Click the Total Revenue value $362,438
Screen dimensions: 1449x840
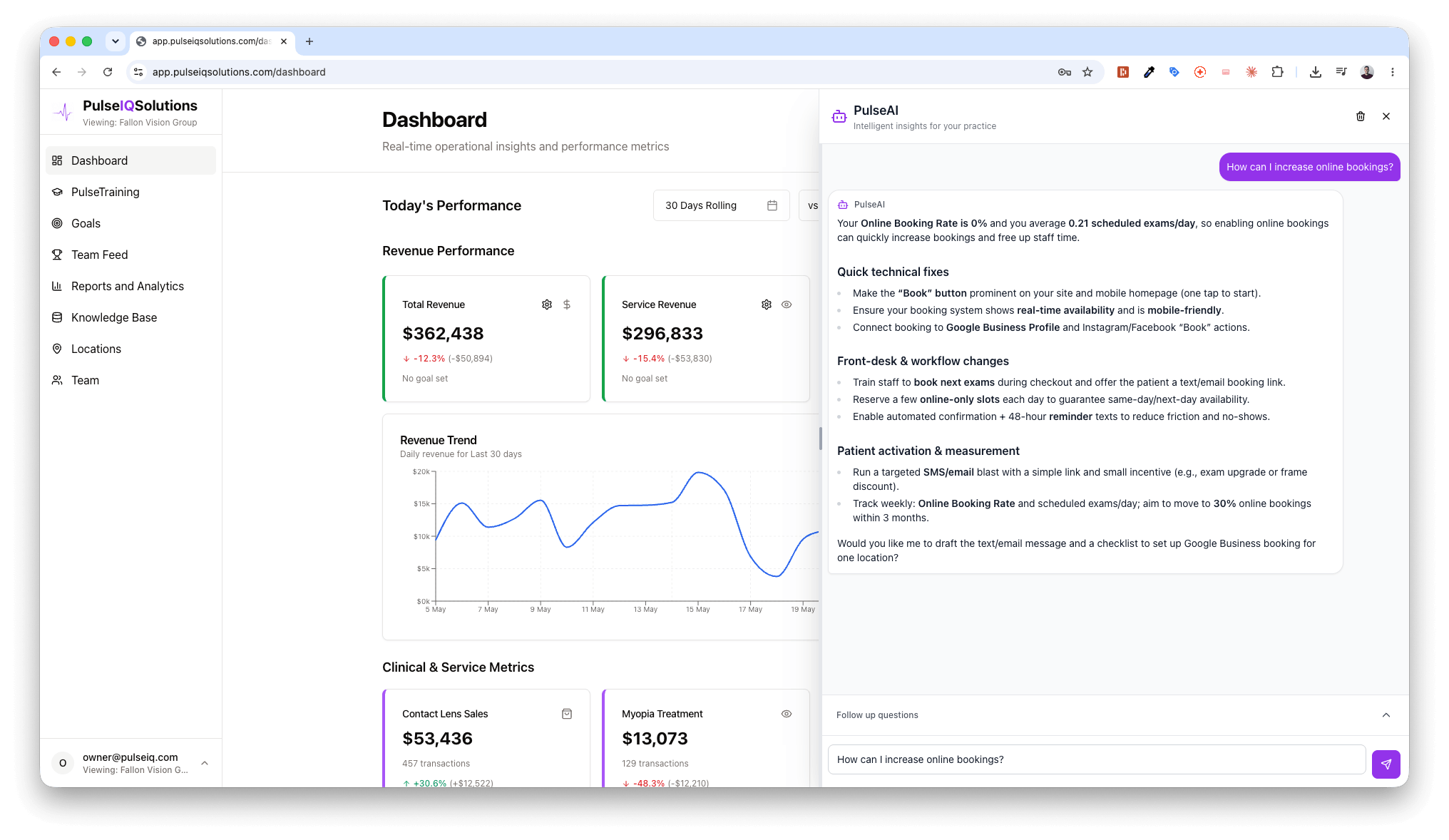pyautogui.click(x=443, y=333)
